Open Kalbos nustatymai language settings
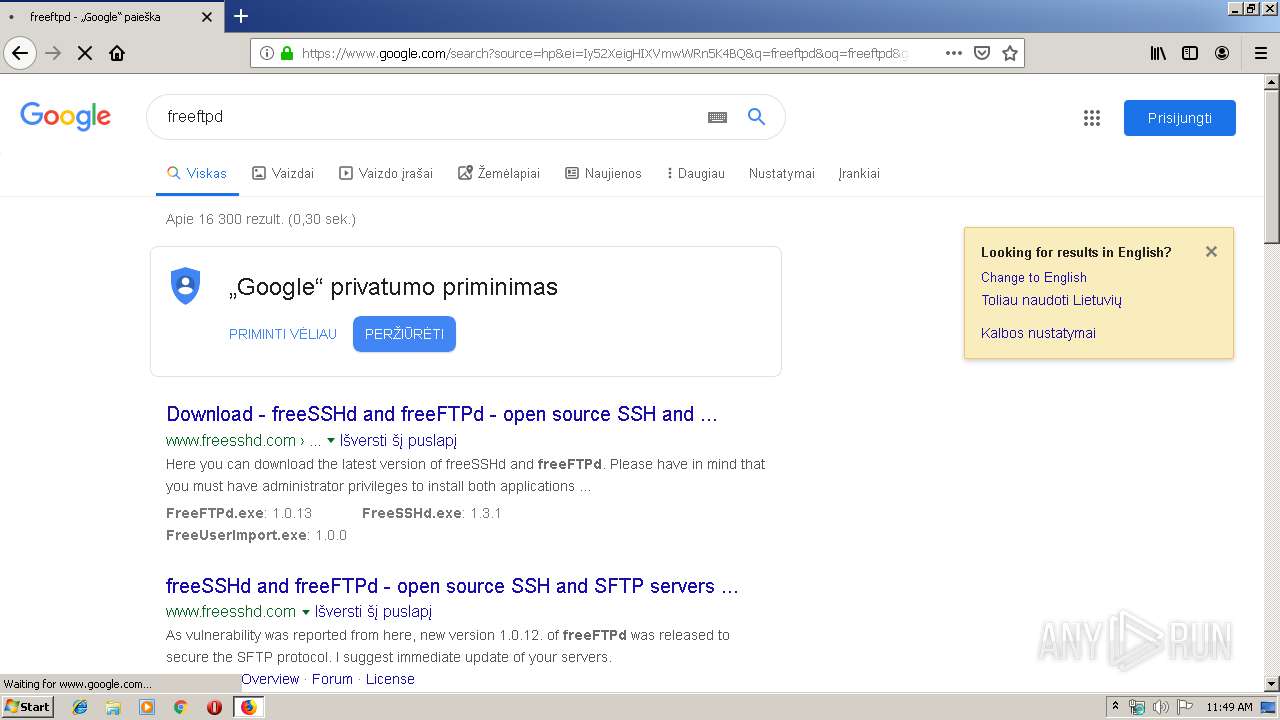Image resolution: width=1280 pixels, height=720 pixels. coord(1038,333)
